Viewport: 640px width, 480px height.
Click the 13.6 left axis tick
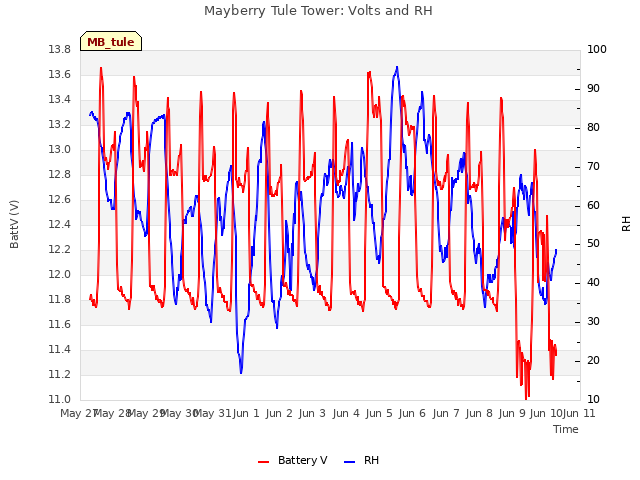(60, 74)
